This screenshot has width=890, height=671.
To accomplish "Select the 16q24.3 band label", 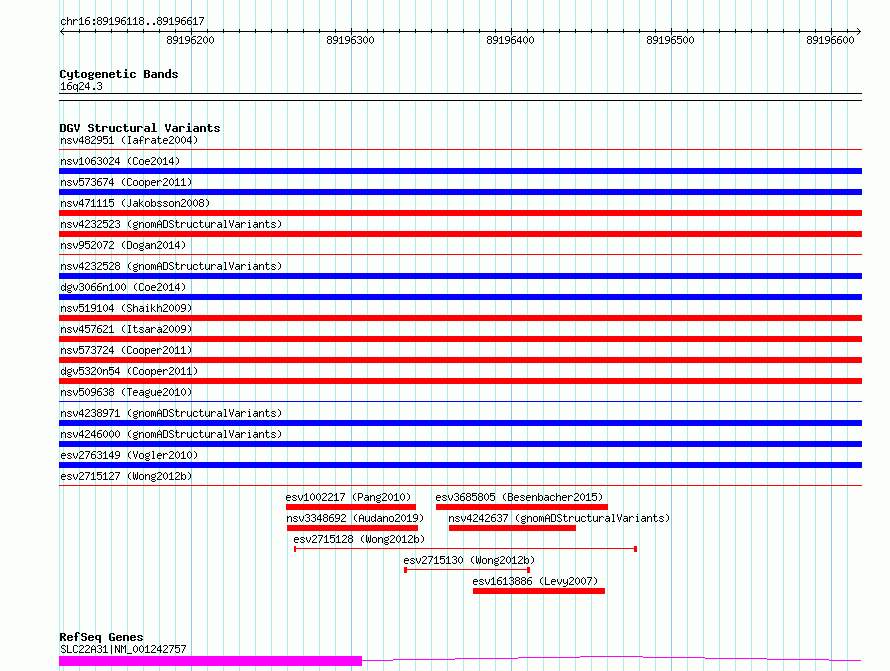I will pyautogui.click(x=81, y=86).
